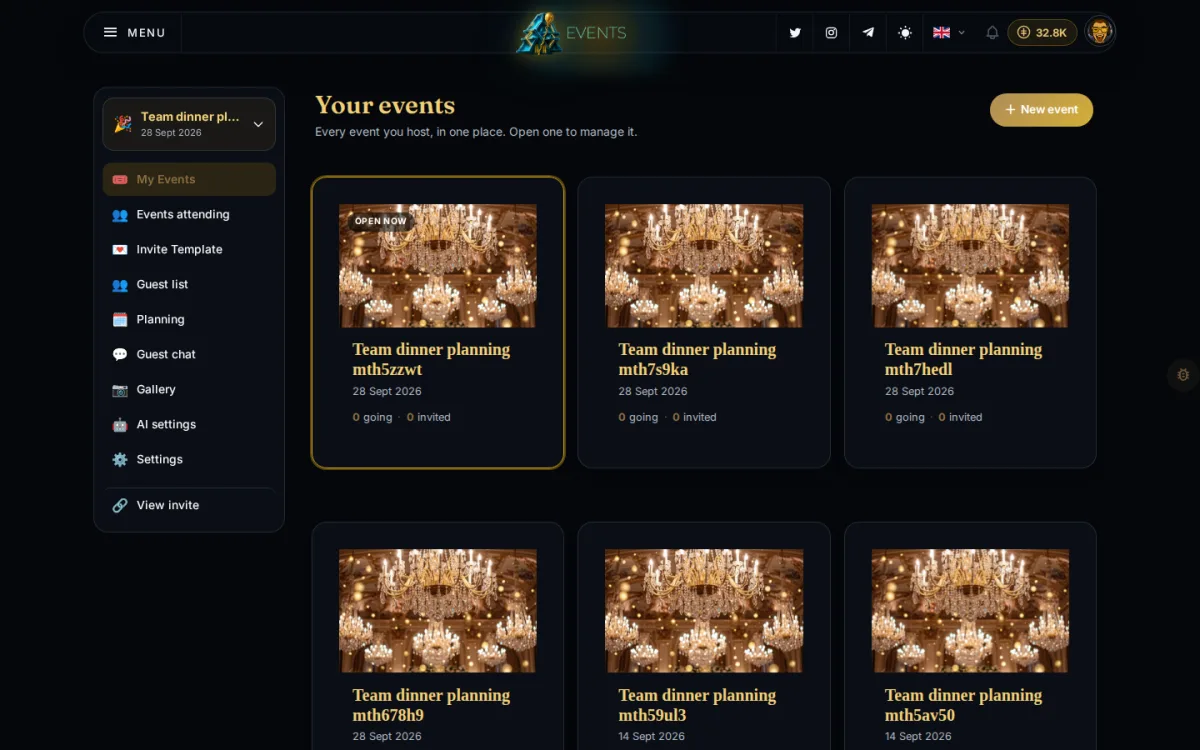Viewport: 1200px width, 750px height.
Task: Open the mth7s9ka event thumbnail
Action: [704, 266]
